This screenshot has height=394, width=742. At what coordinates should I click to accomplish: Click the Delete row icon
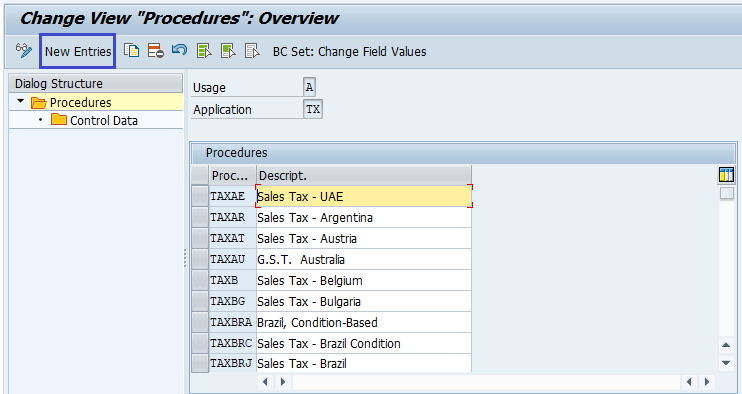[x=156, y=50]
